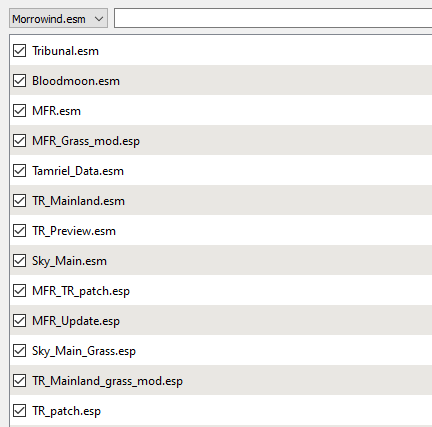432x427 pixels.
Task: Uncheck MFR_TR_patch.esp checkbox
Action: tap(19, 291)
